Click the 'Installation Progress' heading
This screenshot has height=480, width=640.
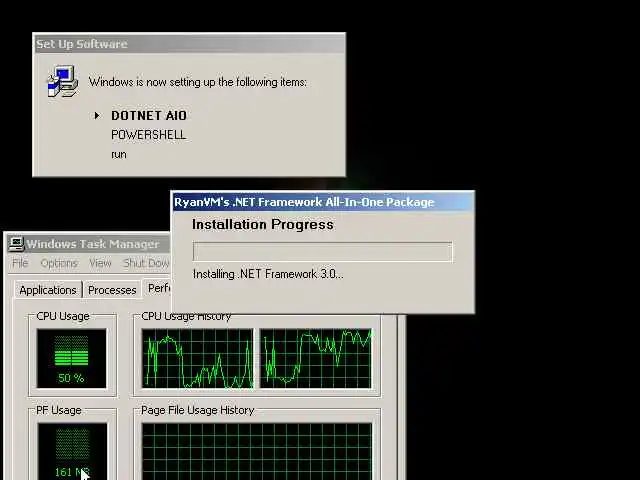pyautogui.click(x=263, y=224)
